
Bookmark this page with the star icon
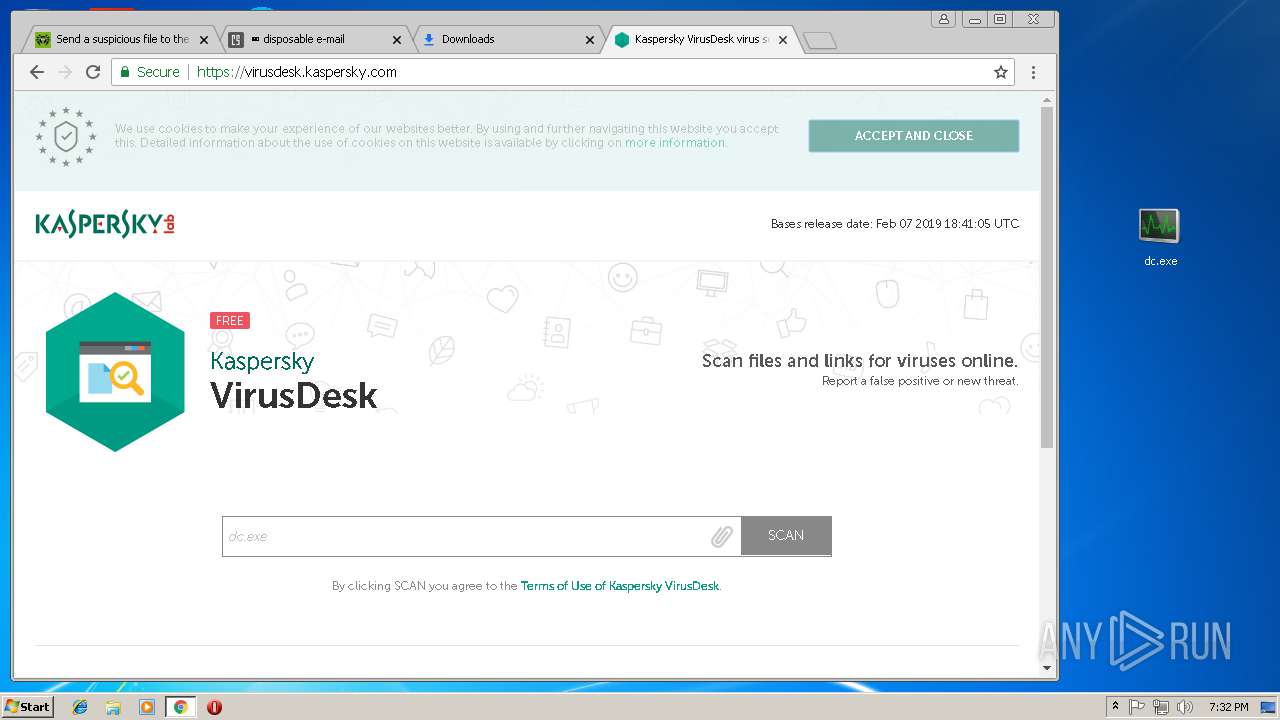tap(1000, 72)
